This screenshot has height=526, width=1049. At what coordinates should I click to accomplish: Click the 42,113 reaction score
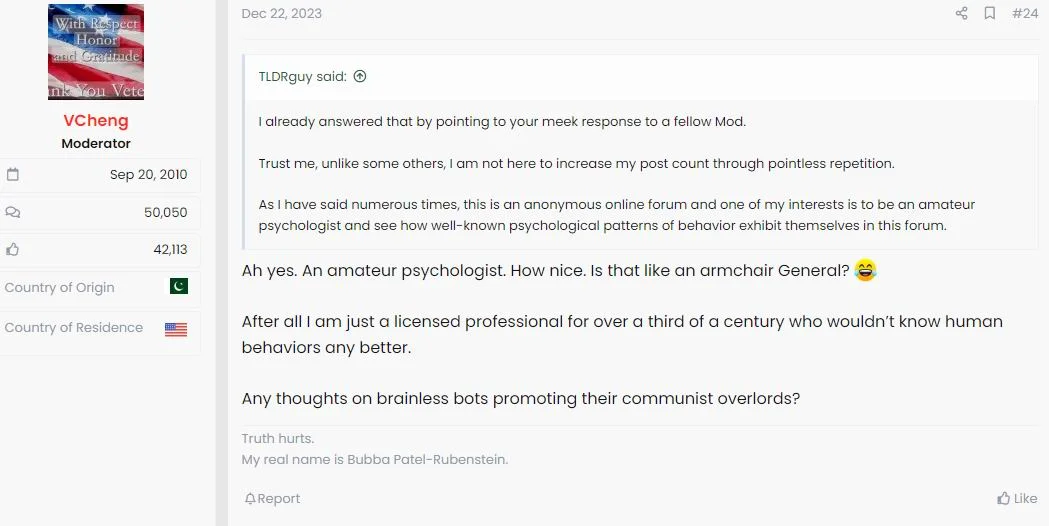[170, 250]
